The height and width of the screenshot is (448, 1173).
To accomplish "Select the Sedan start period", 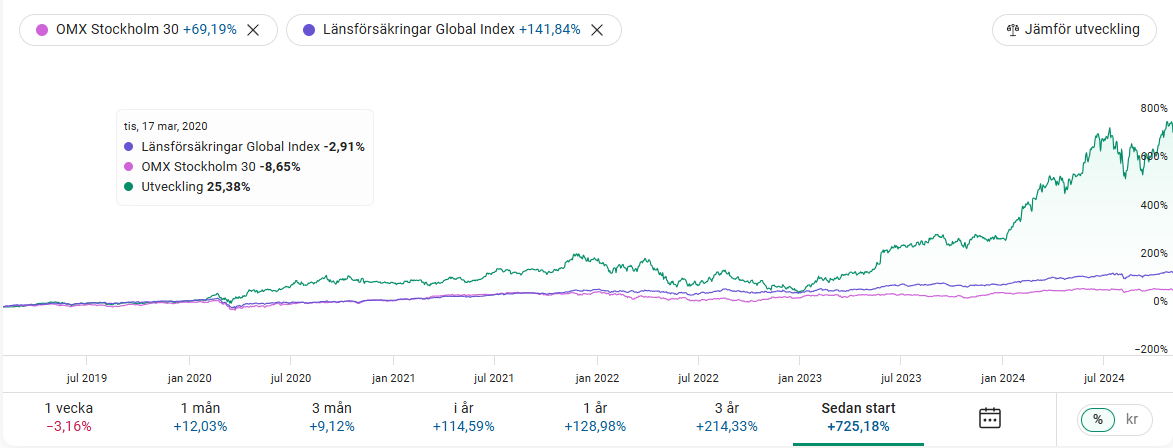I will [x=858, y=417].
